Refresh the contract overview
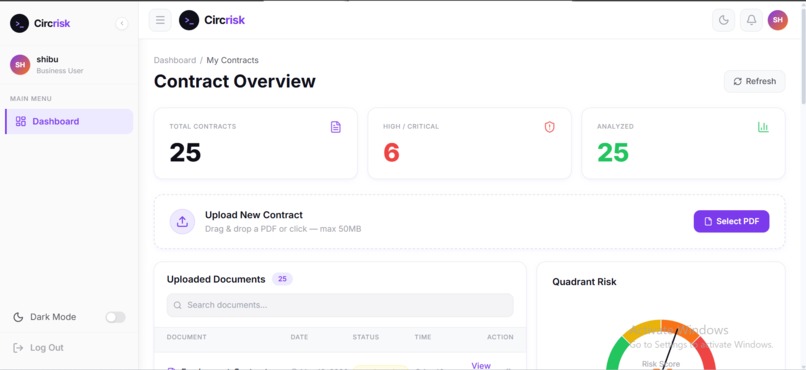Screen dimensions: 806x370 coord(755,81)
